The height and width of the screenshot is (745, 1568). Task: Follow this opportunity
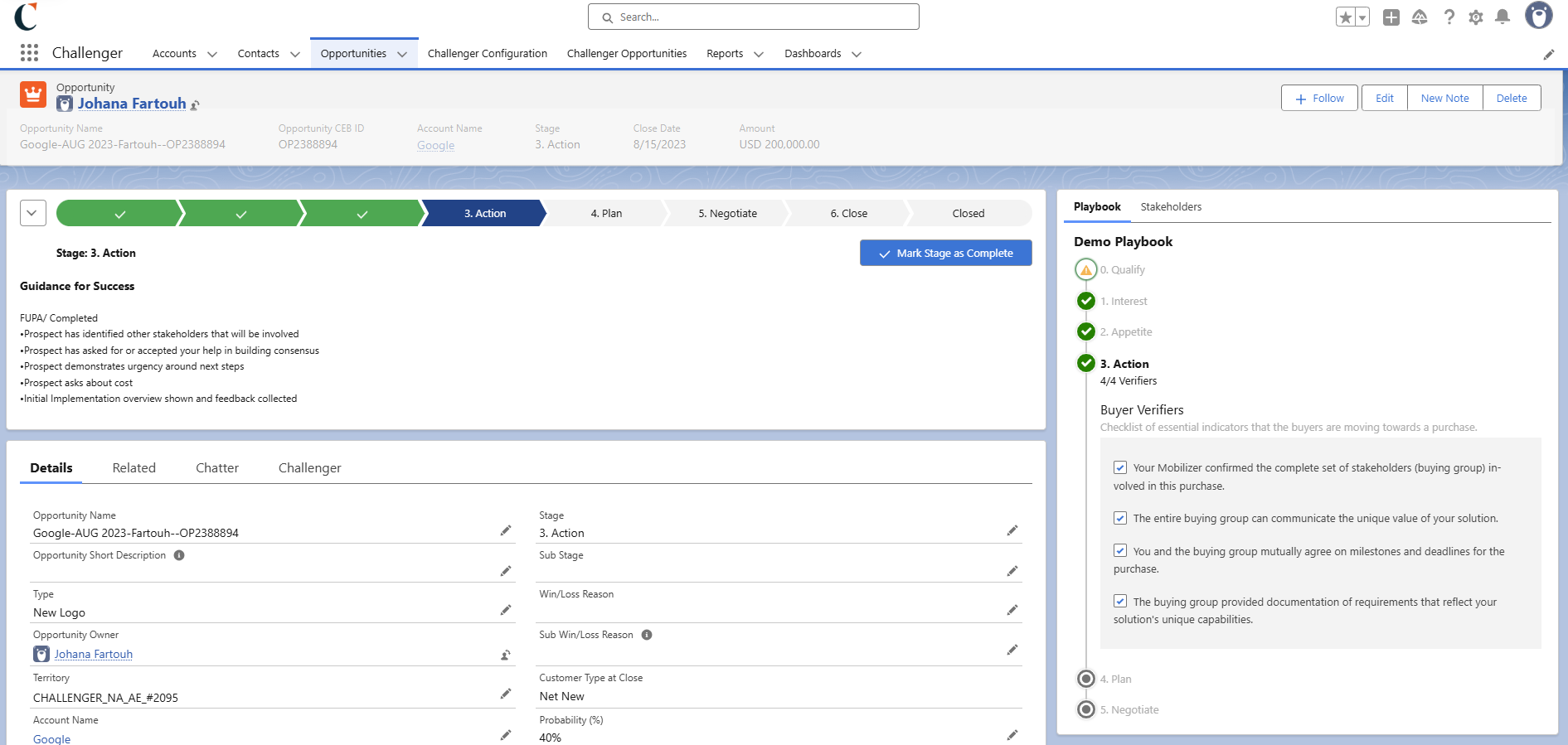pos(1319,98)
